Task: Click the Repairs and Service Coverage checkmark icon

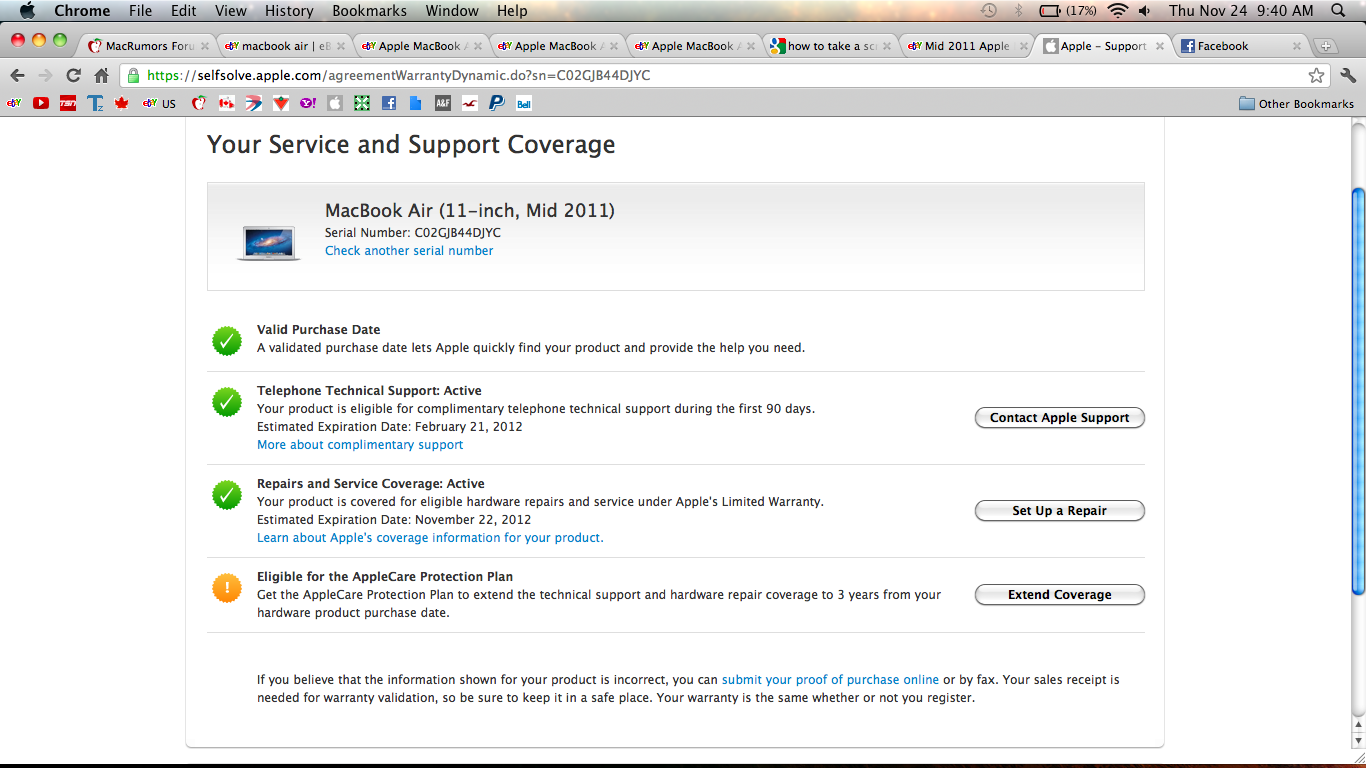Action: [x=227, y=495]
